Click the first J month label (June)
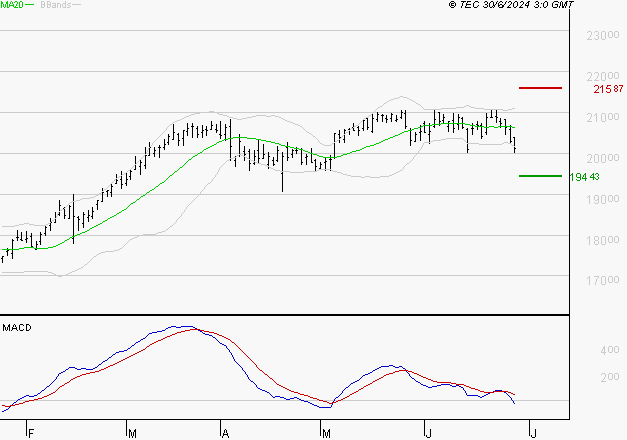Viewport: 627px width, 440px height. point(428,434)
